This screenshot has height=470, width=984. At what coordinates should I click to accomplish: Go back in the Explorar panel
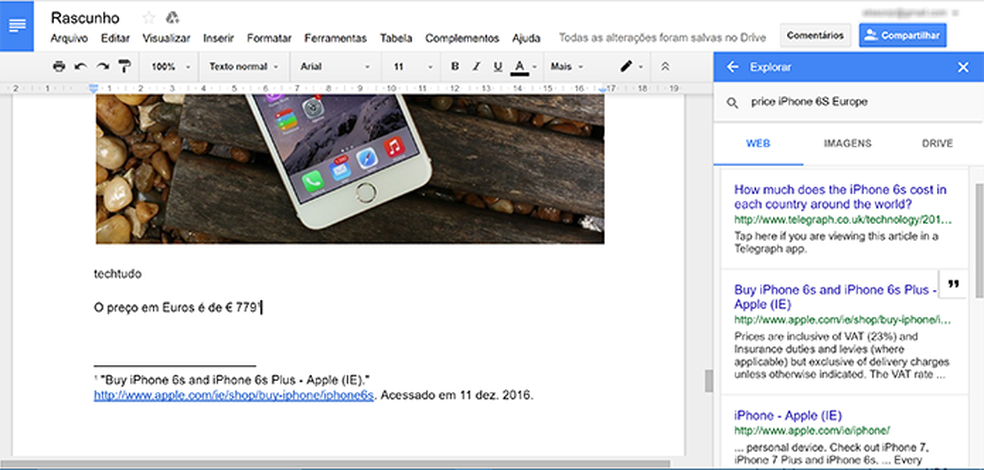pos(732,67)
